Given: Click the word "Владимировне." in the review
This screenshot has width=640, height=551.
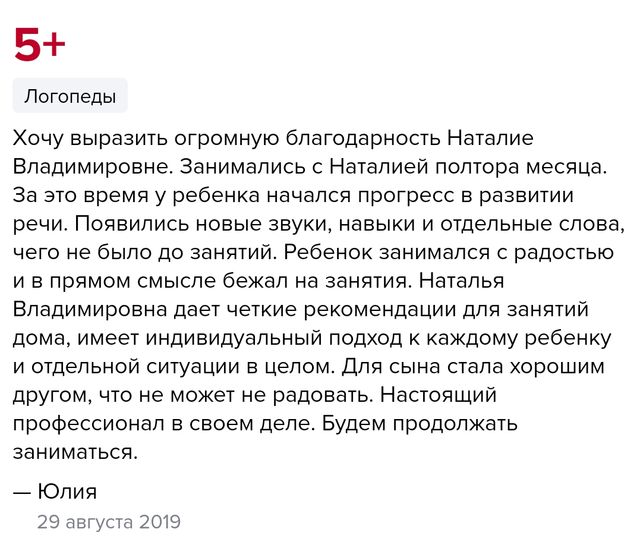Looking at the screenshot, I should (x=93, y=167).
